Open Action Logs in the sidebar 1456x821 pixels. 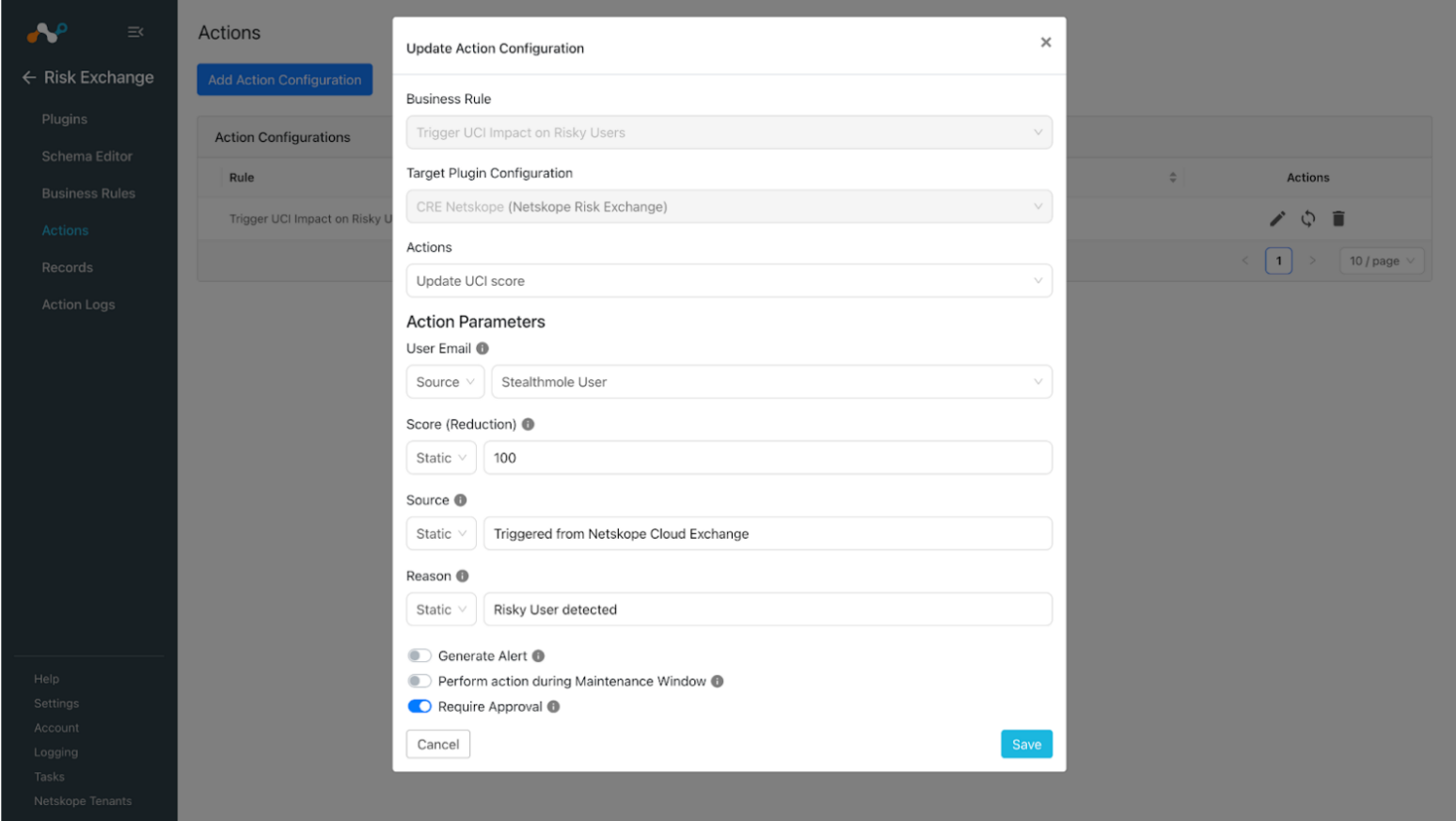[78, 305]
